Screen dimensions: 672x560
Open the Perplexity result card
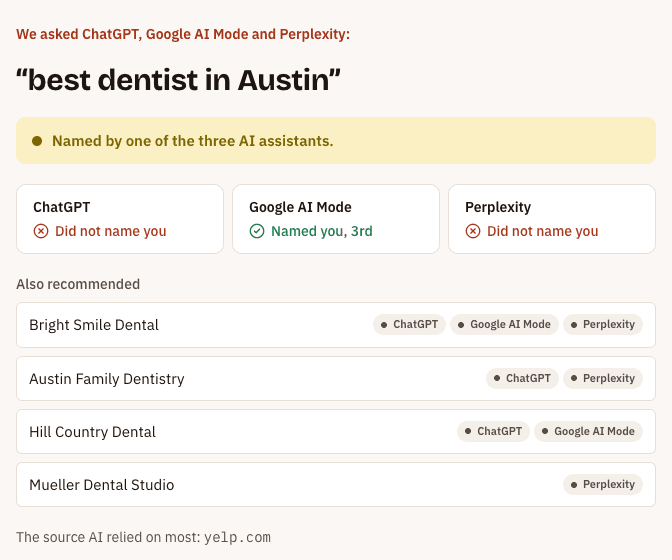coord(552,219)
